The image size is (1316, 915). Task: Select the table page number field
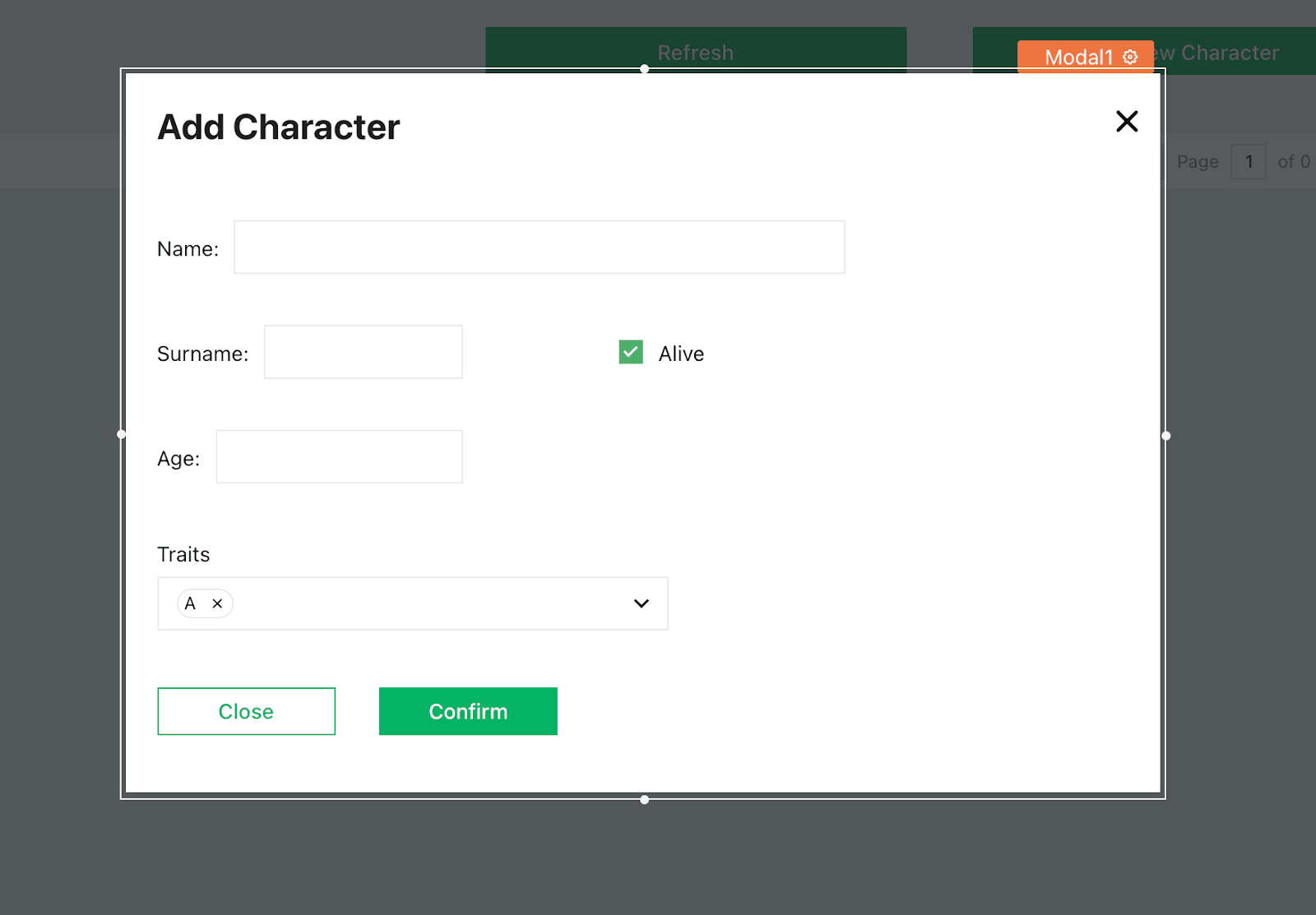[x=1248, y=162]
